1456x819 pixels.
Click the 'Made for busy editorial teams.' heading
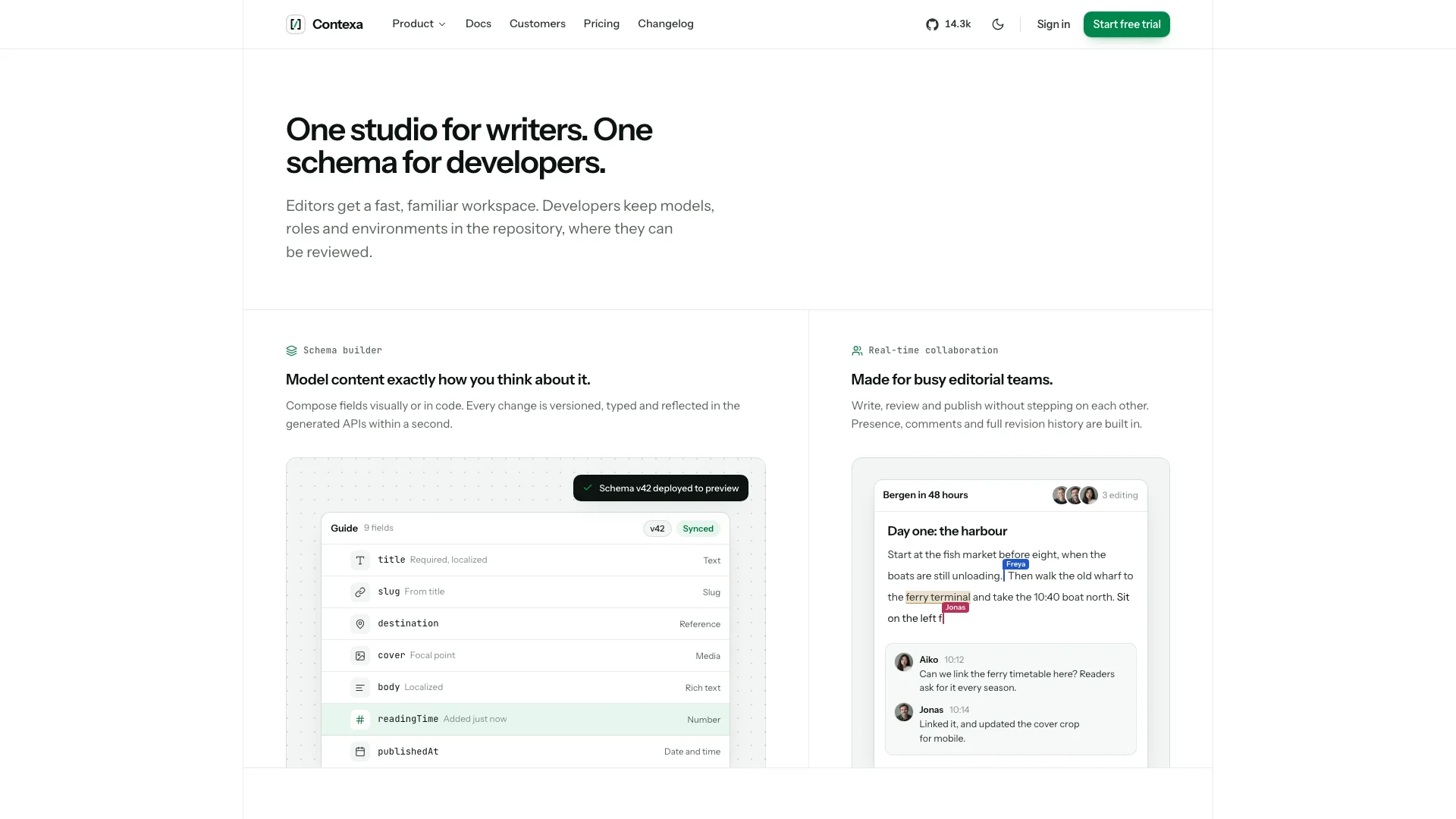coord(952,379)
